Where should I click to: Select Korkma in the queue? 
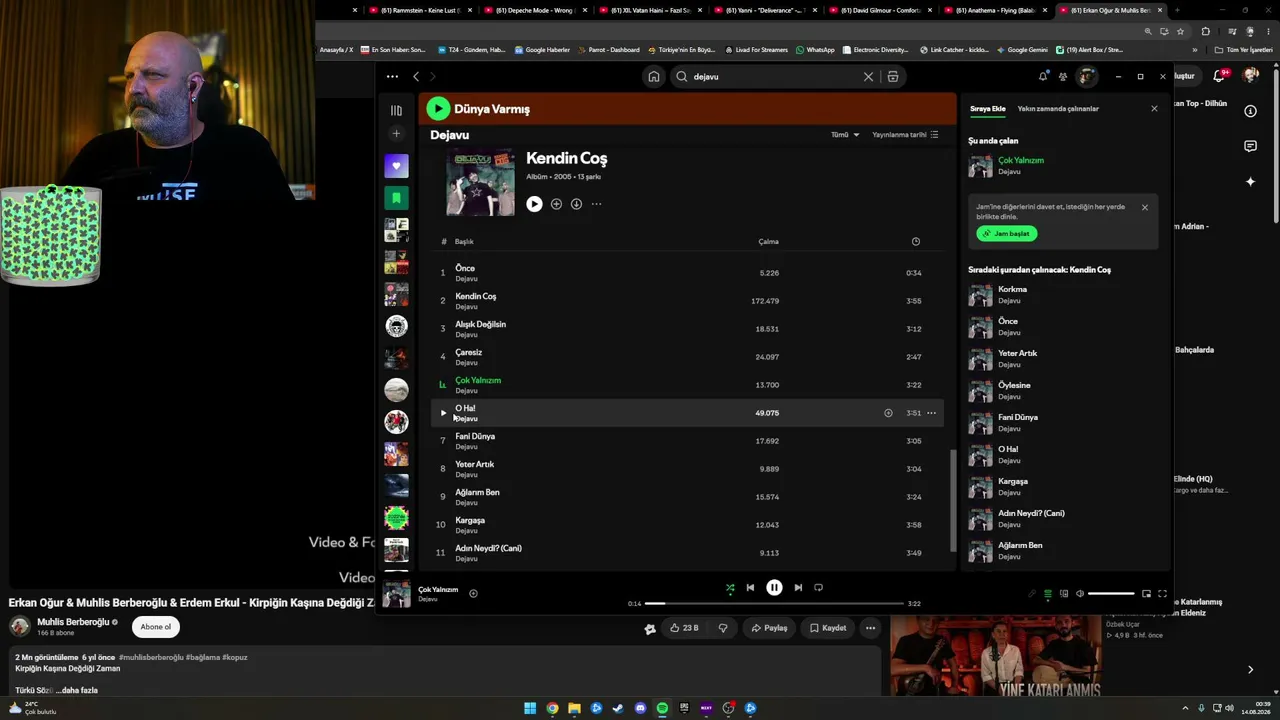click(1063, 295)
